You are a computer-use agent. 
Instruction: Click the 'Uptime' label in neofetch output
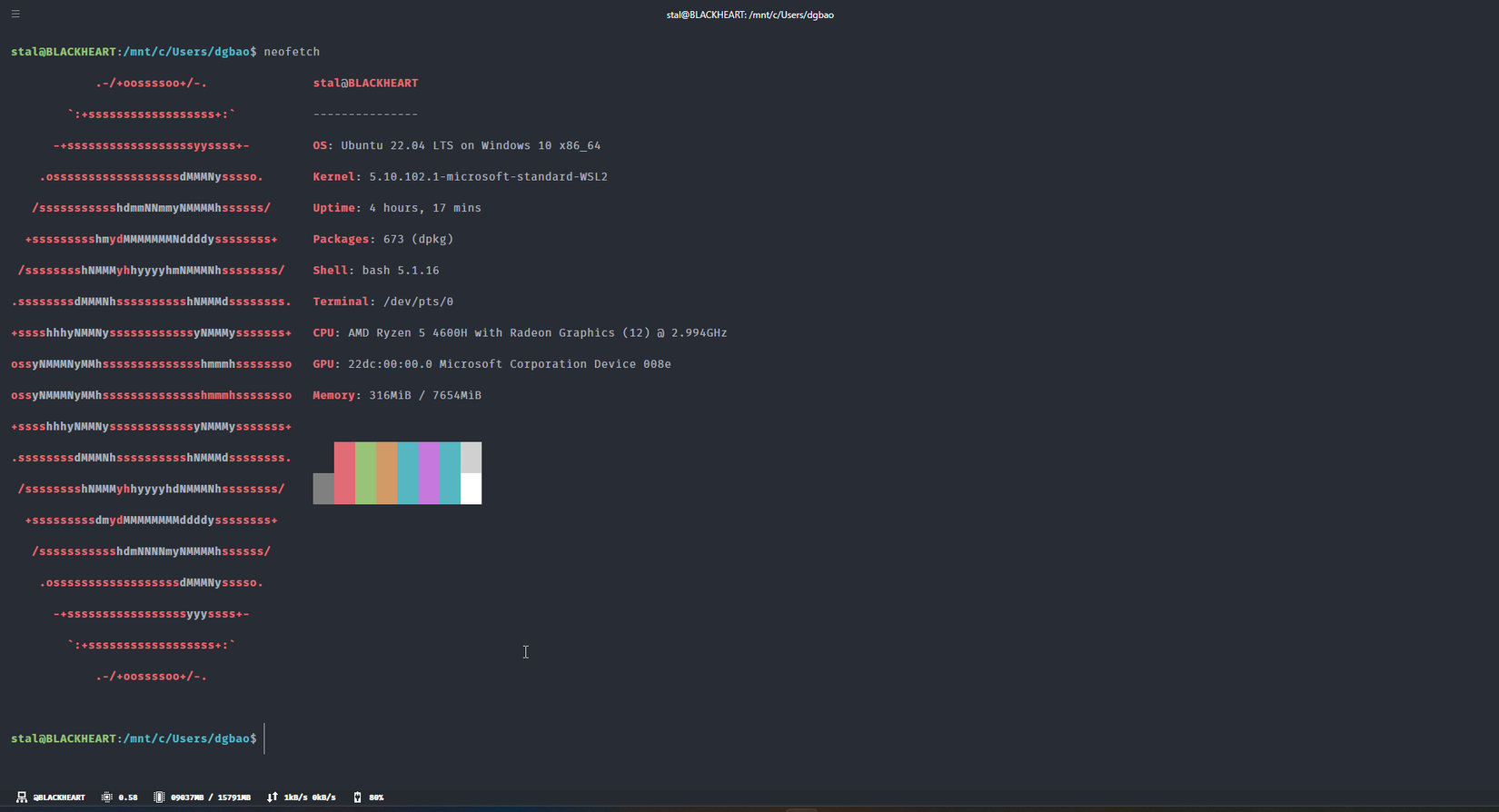coord(334,208)
